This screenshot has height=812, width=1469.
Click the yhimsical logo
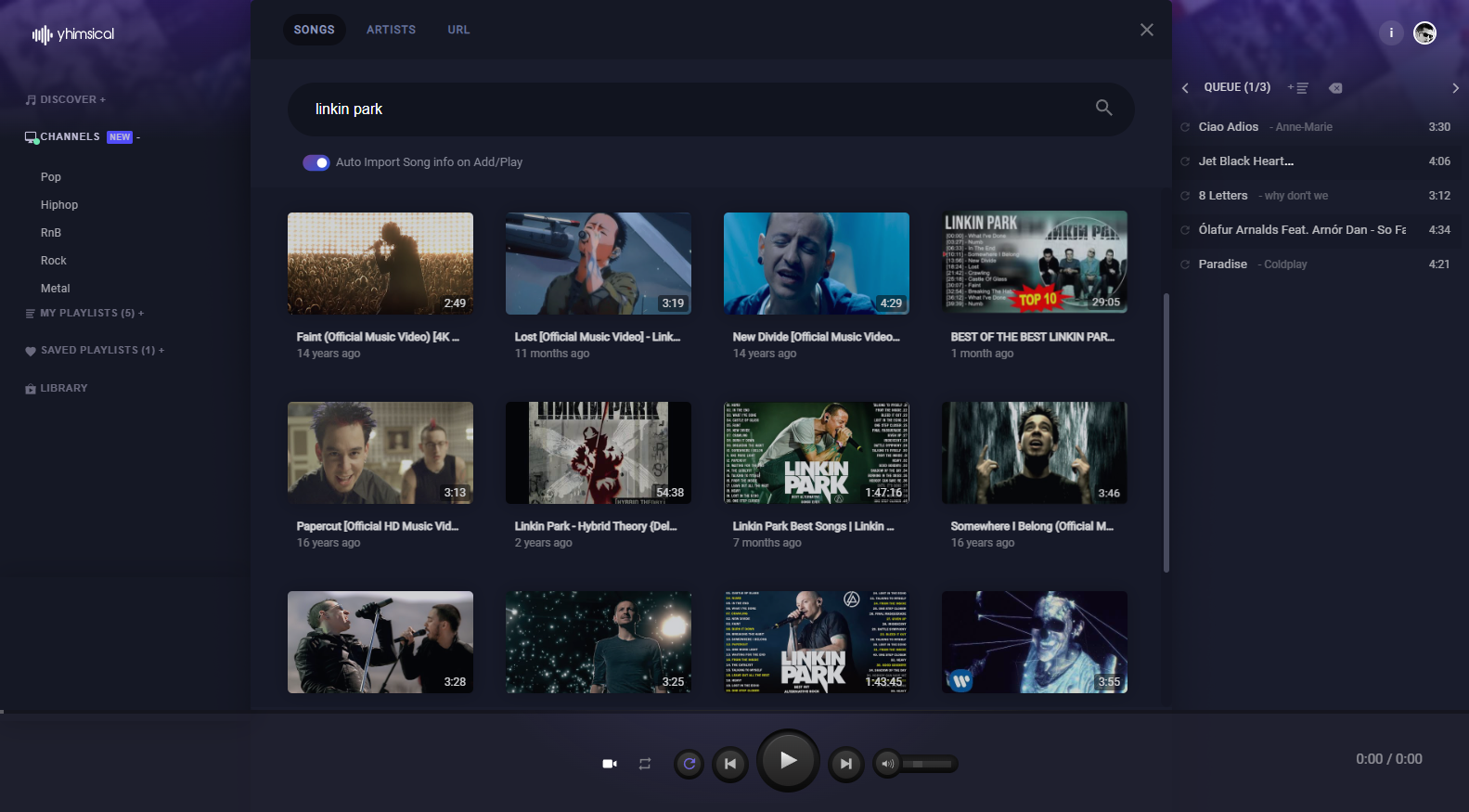click(x=73, y=34)
